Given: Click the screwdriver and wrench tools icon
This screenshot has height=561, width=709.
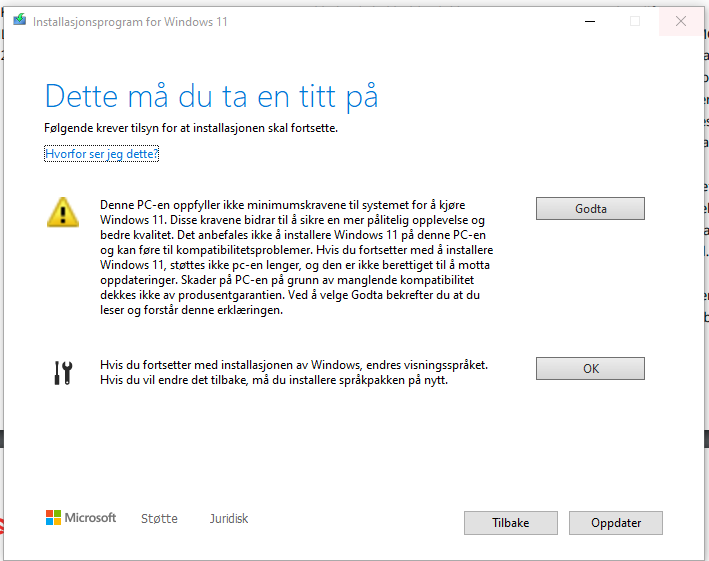Looking at the screenshot, I should pyautogui.click(x=63, y=373).
